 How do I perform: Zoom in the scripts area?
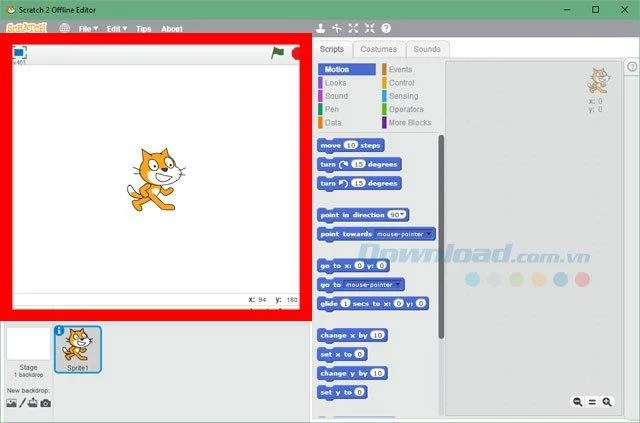(607, 402)
